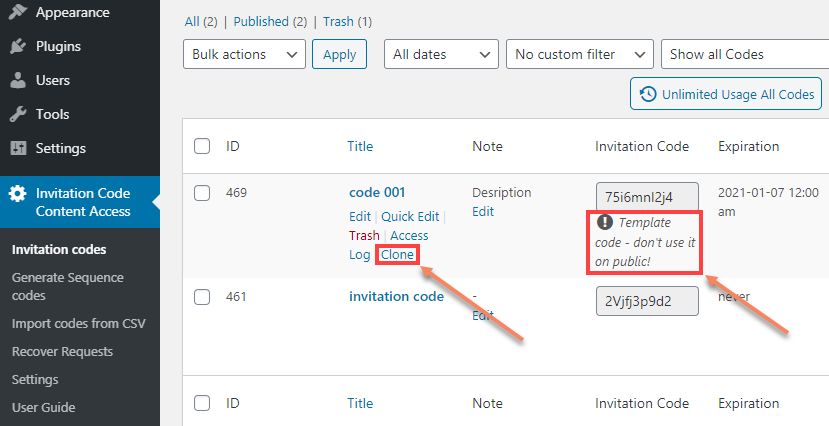The image size is (829, 426).
Task: Click the Users person icon
Action: (18, 80)
